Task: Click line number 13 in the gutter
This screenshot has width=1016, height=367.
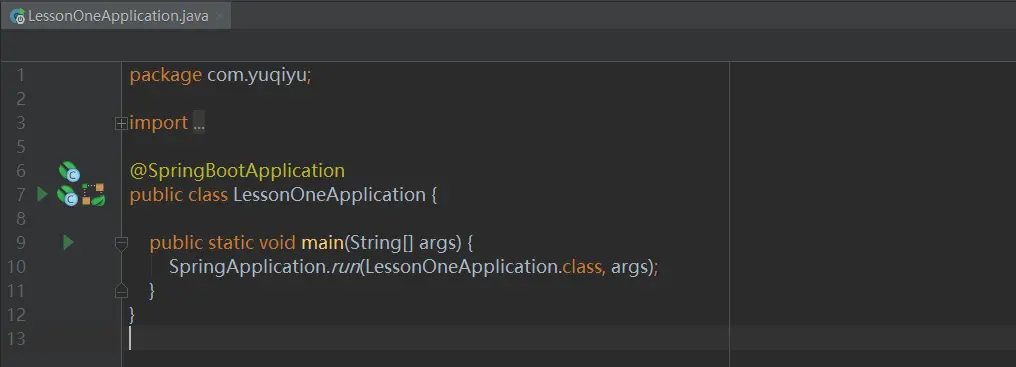Action: click(x=17, y=338)
